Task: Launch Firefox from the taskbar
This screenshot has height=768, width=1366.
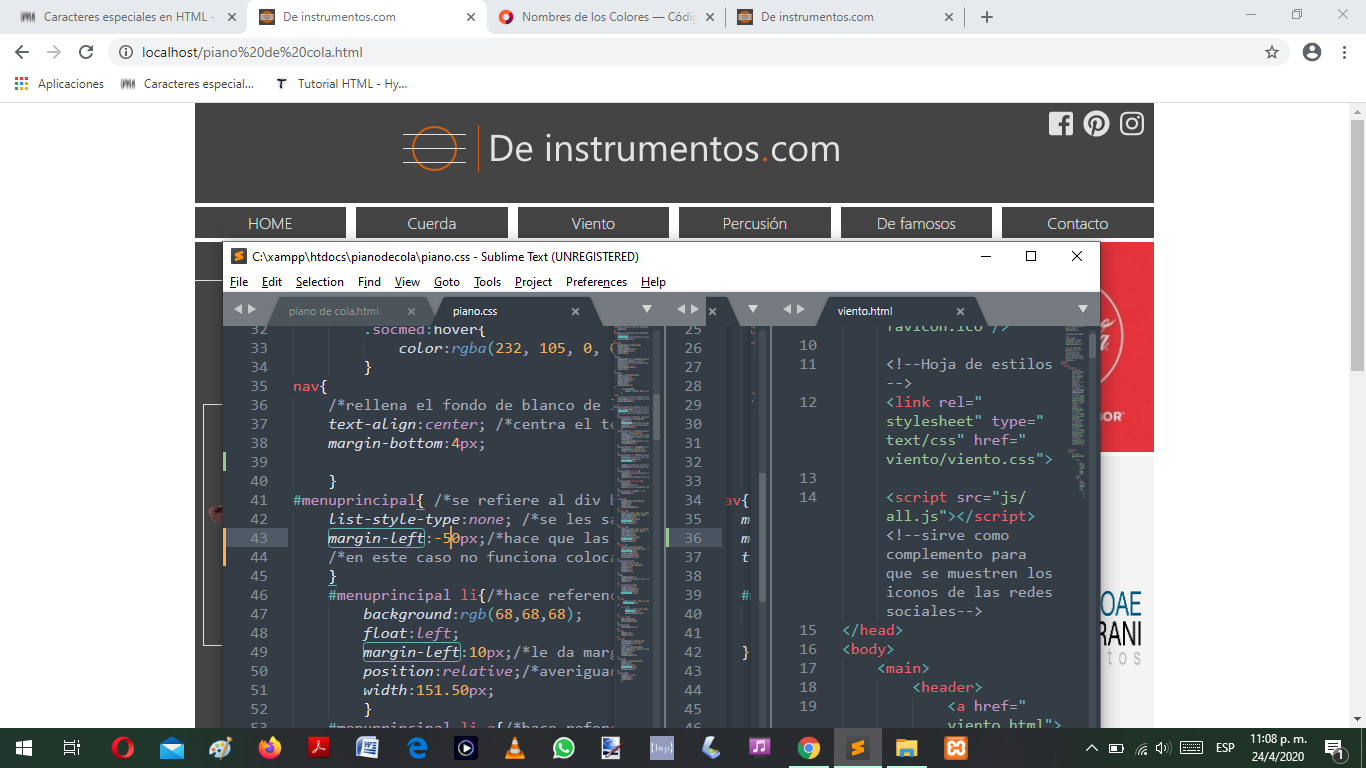Action: tap(270, 748)
